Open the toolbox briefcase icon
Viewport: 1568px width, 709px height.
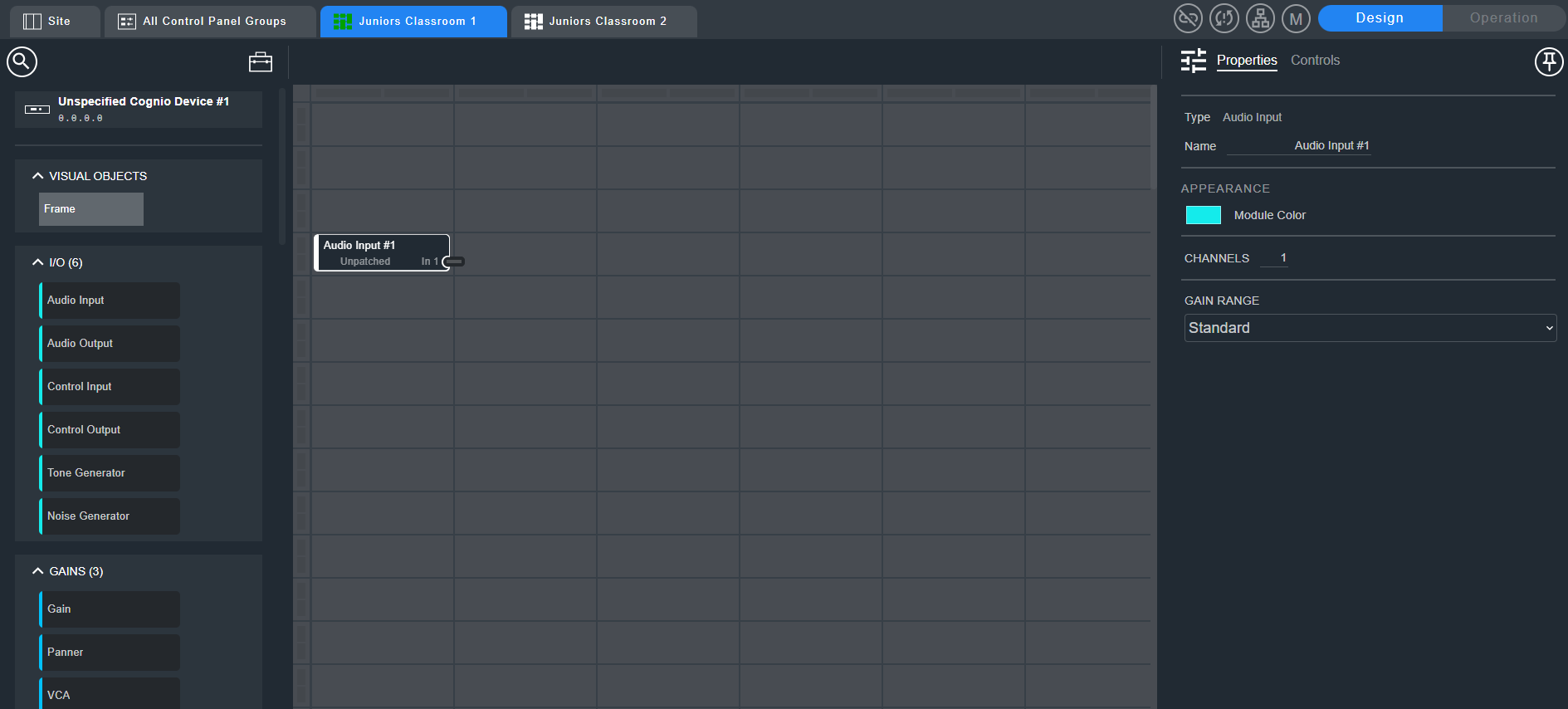(x=261, y=62)
